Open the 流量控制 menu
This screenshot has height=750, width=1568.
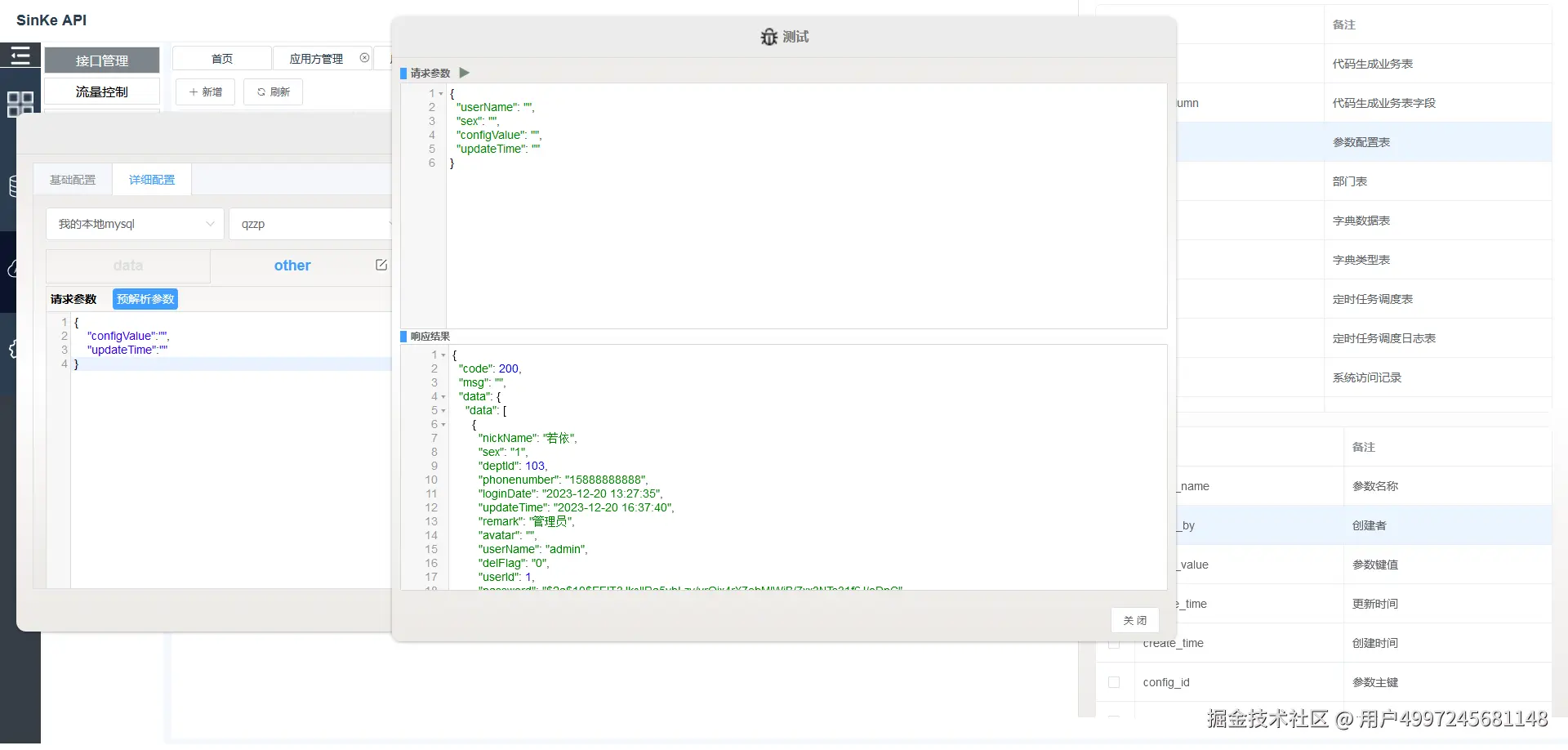tap(102, 92)
